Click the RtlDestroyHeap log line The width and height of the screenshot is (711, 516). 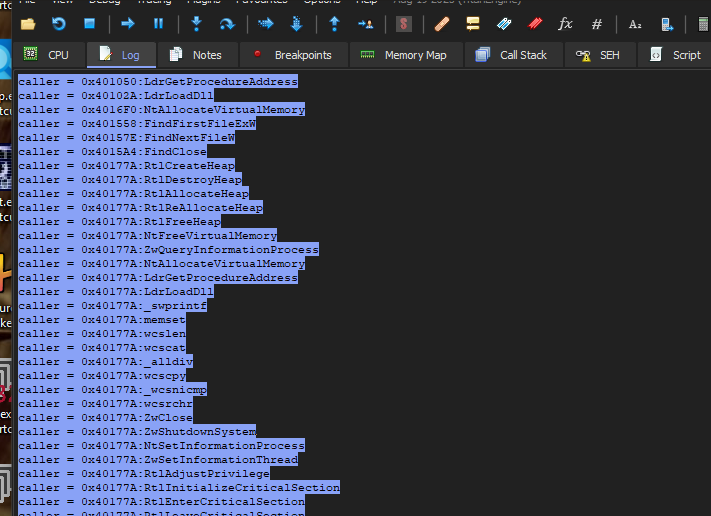pos(130,180)
